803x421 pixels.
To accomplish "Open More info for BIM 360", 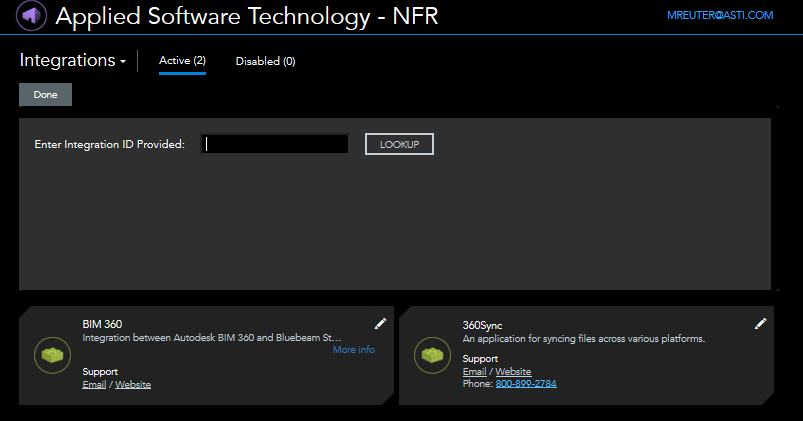I will coord(353,350).
